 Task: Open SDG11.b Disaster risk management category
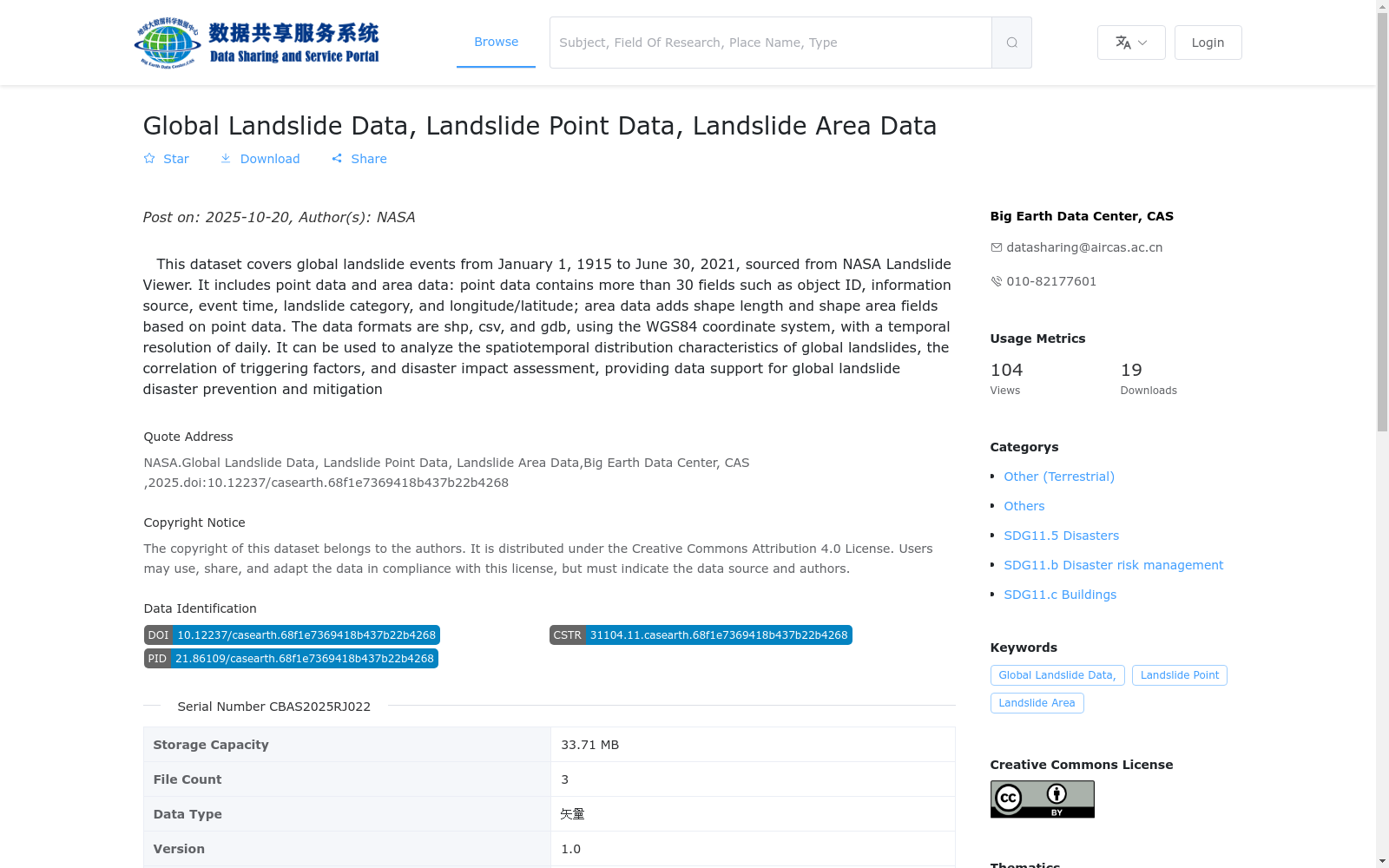click(1114, 565)
